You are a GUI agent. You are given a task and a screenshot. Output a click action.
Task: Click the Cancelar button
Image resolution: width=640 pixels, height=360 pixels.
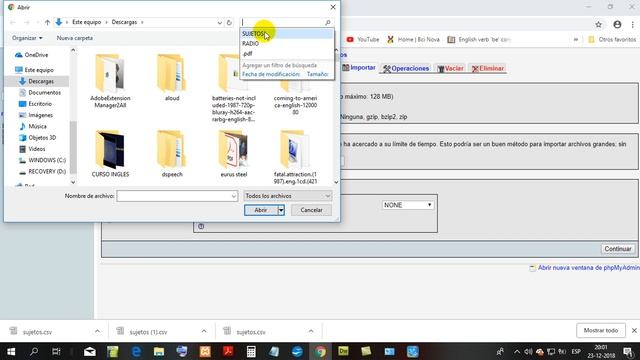[311, 210]
